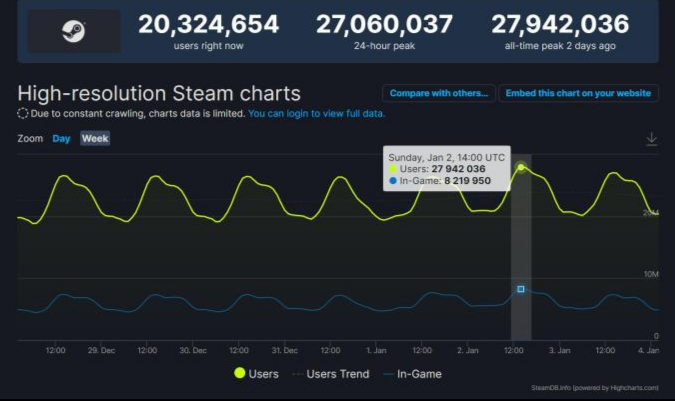Viewport: 675px width, 401px height.
Task: Click the High-resolution Steam charts heading
Action: coord(159,93)
